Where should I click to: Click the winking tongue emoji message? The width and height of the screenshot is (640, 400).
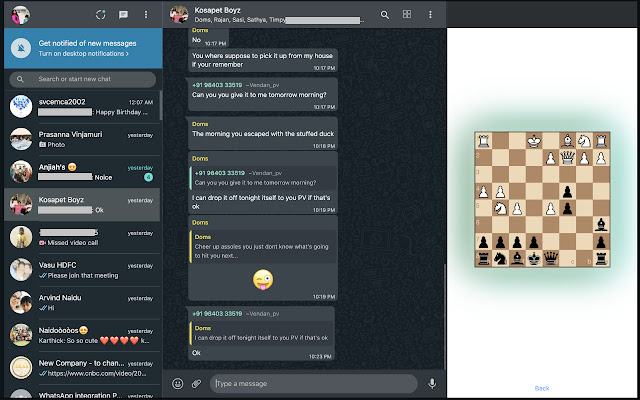[263, 280]
